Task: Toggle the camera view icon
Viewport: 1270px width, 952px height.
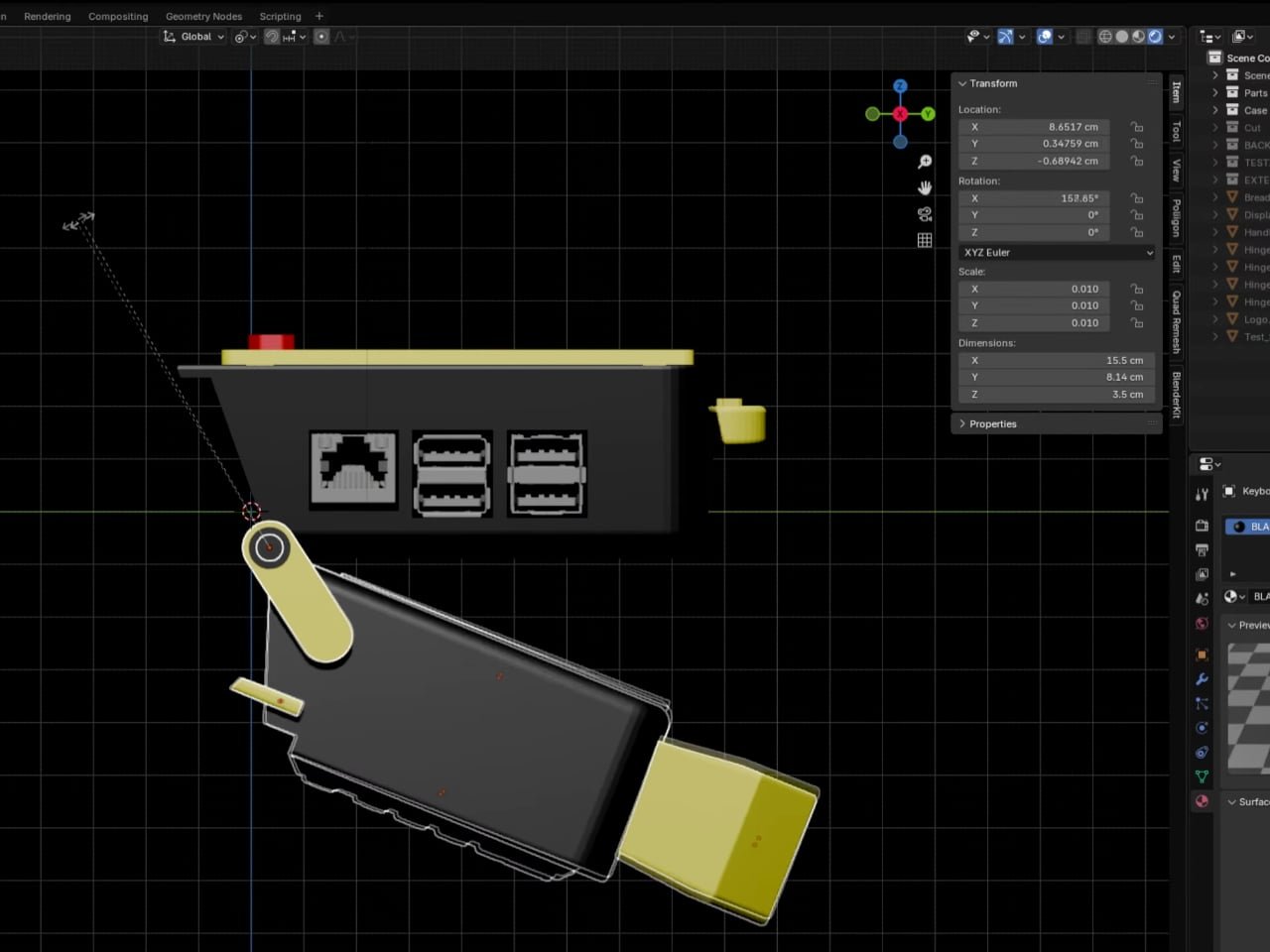Action: click(x=925, y=214)
